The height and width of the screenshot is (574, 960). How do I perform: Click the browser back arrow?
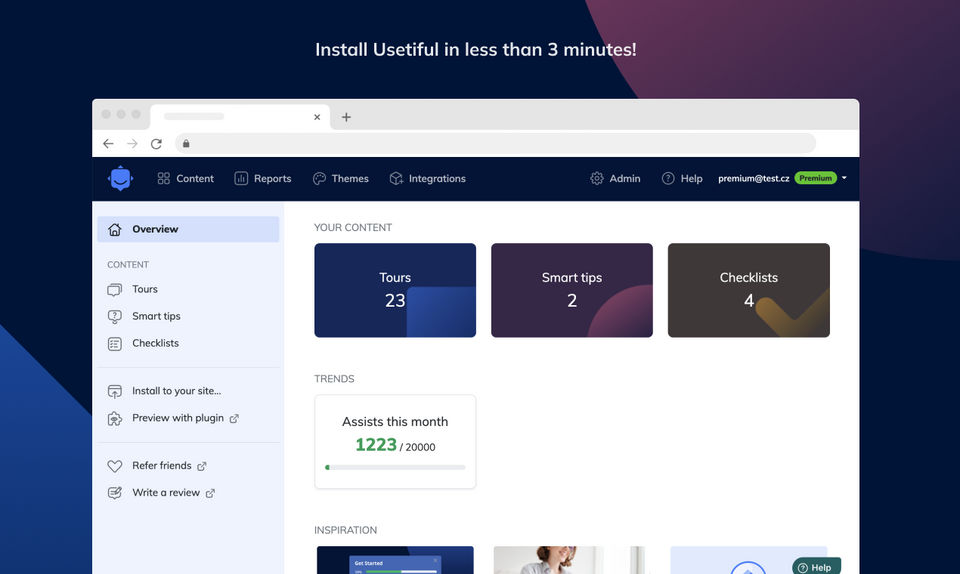click(108, 143)
